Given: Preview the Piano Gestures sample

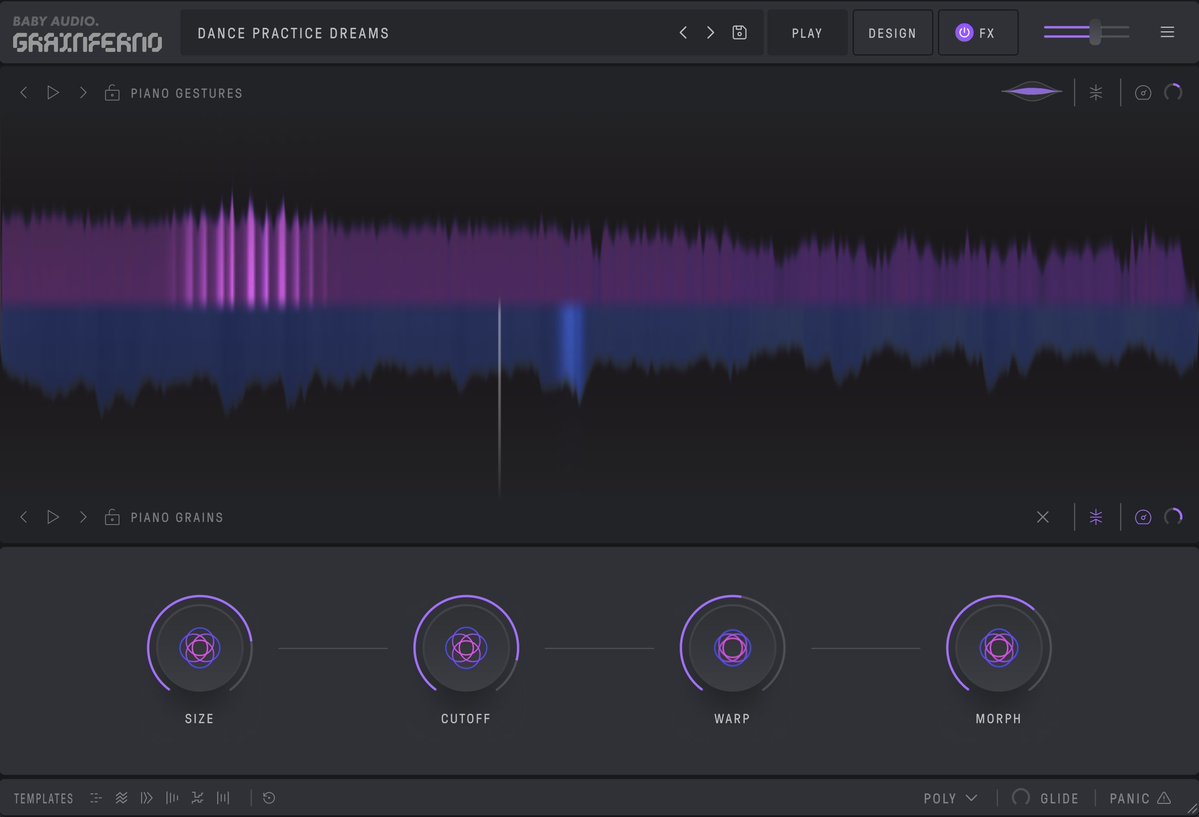Looking at the screenshot, I should (x=53, y=93).
